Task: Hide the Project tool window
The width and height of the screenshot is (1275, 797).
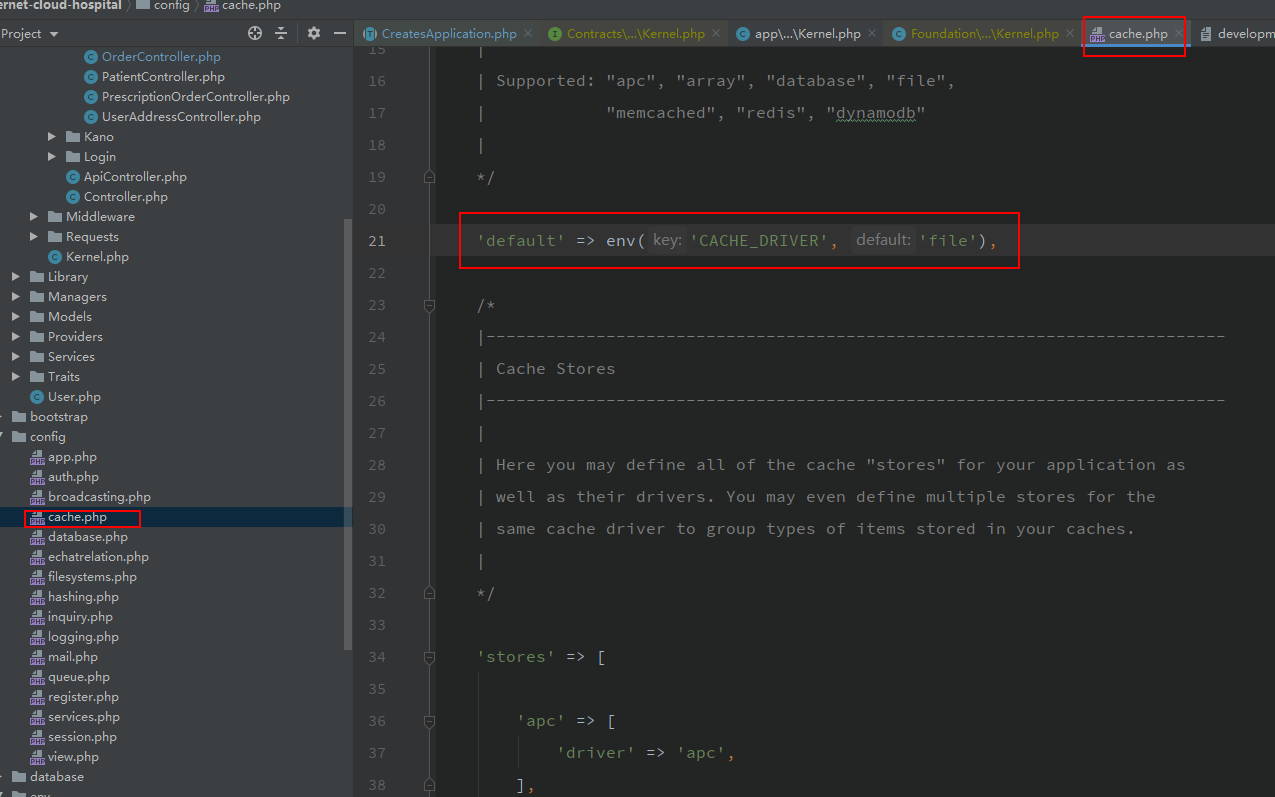Action: coord(340,33)
